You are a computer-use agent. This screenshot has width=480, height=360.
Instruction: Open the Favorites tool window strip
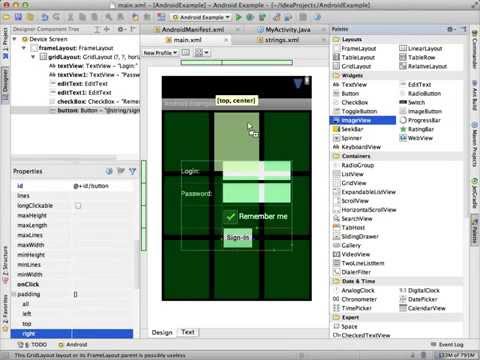click(5, 312)
